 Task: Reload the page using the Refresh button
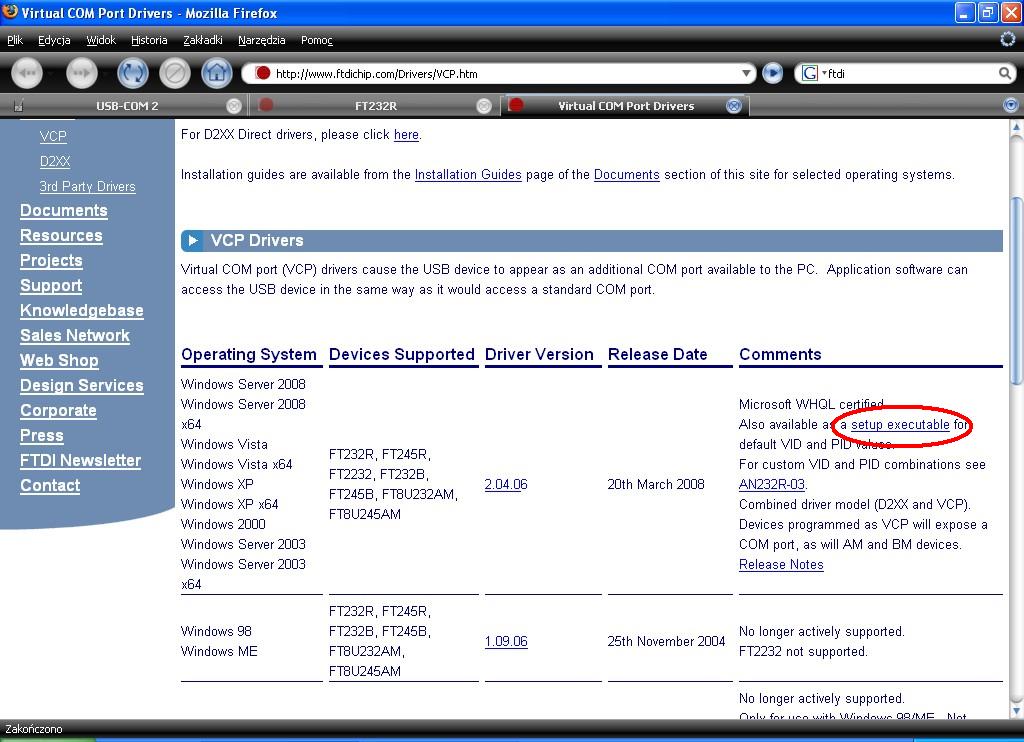pyautogui.click(x=133, y=73)
